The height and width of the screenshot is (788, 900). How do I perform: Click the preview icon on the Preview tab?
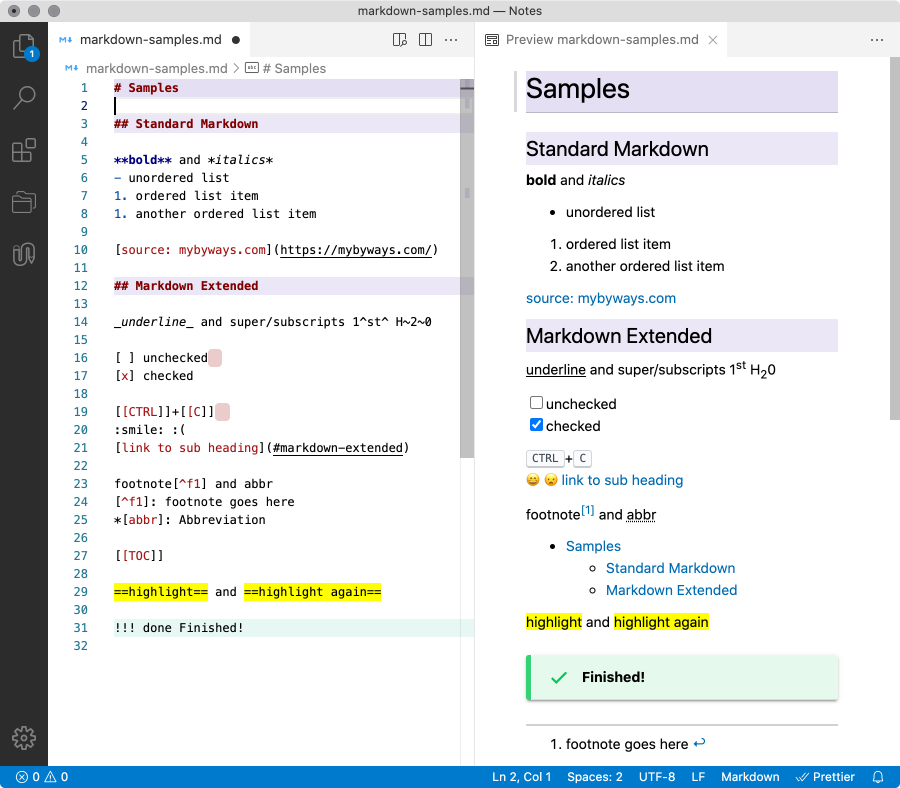(492, 40)
